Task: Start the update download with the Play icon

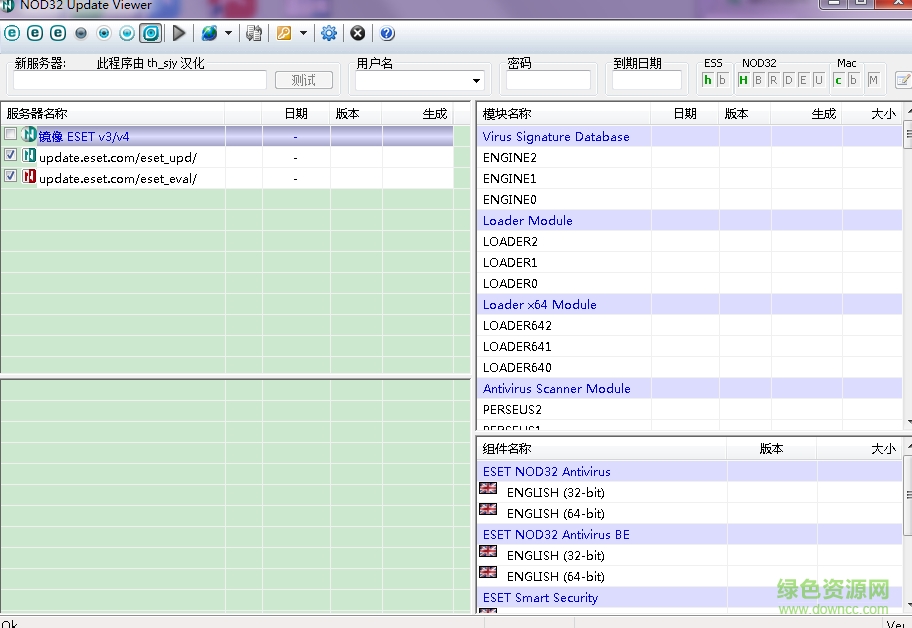Action: [179, 33]
